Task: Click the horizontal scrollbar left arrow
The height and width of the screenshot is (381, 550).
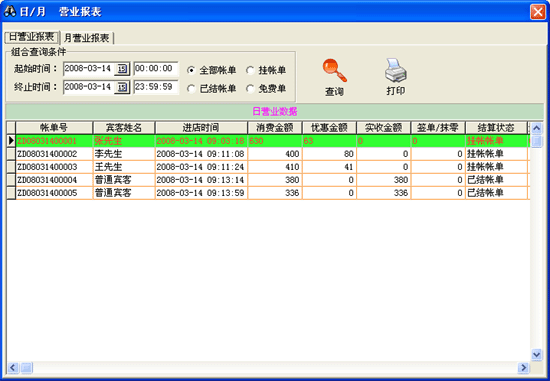Action: 13,368
